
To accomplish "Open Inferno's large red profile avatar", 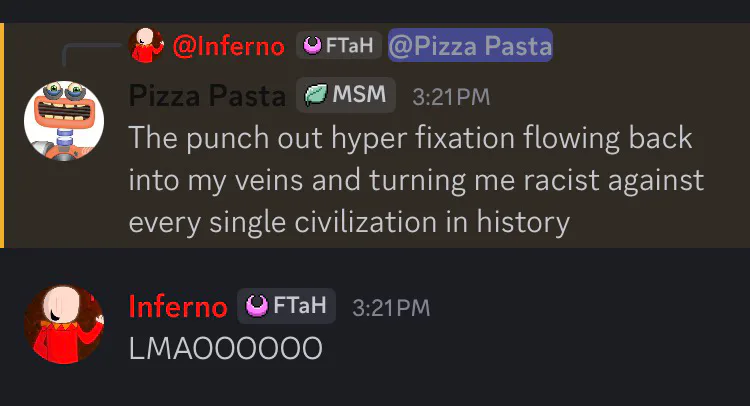I will [x=64, y=324].
